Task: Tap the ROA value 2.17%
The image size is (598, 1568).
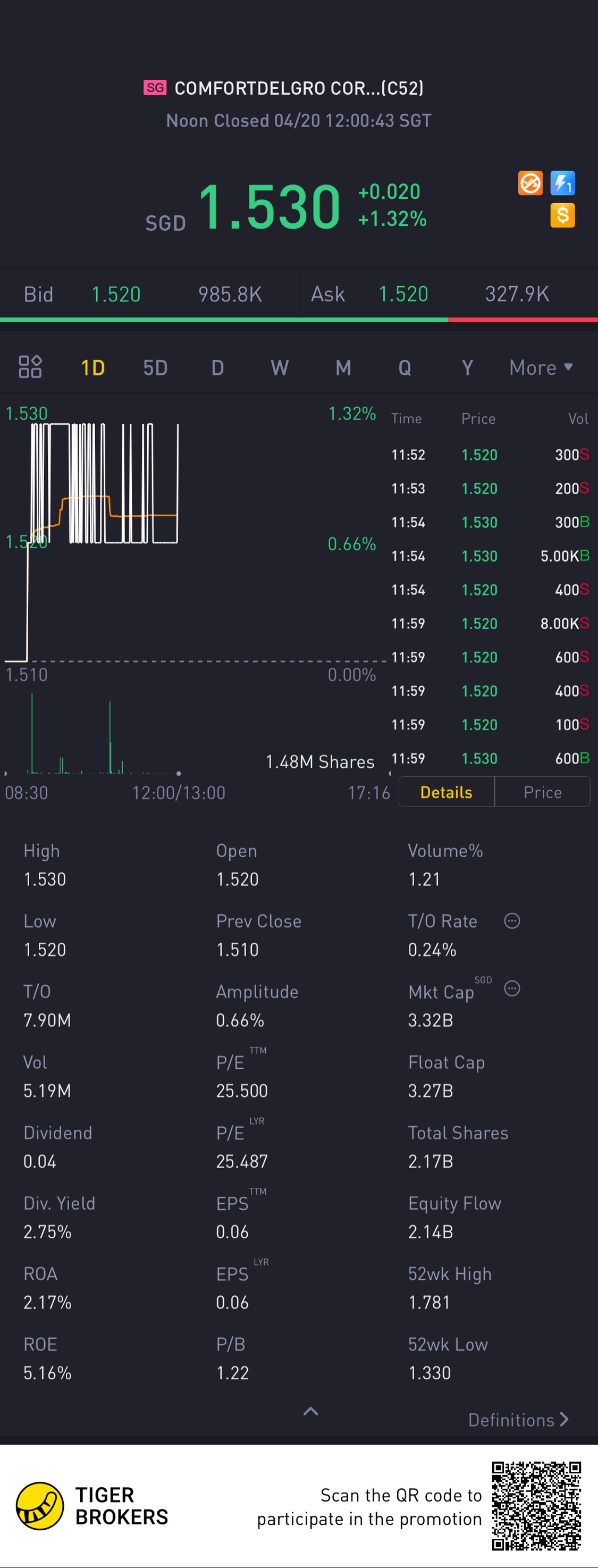Action: (x=47, y=1303)
